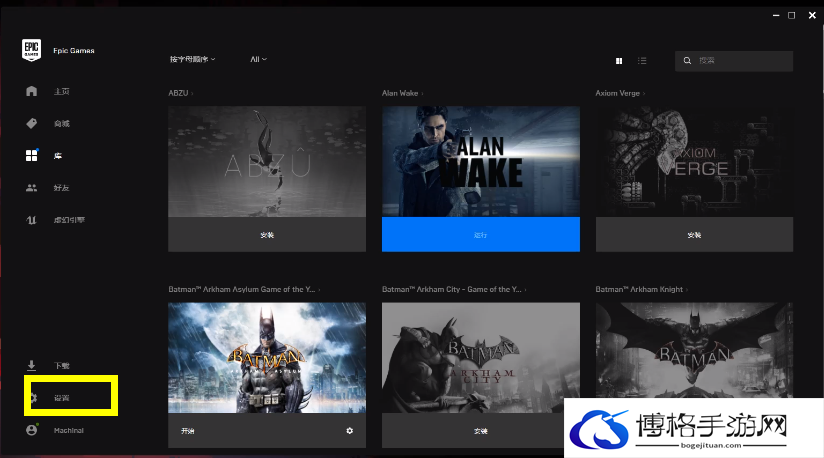
Task: Close the Epic Games window
Action: (812, 16)
